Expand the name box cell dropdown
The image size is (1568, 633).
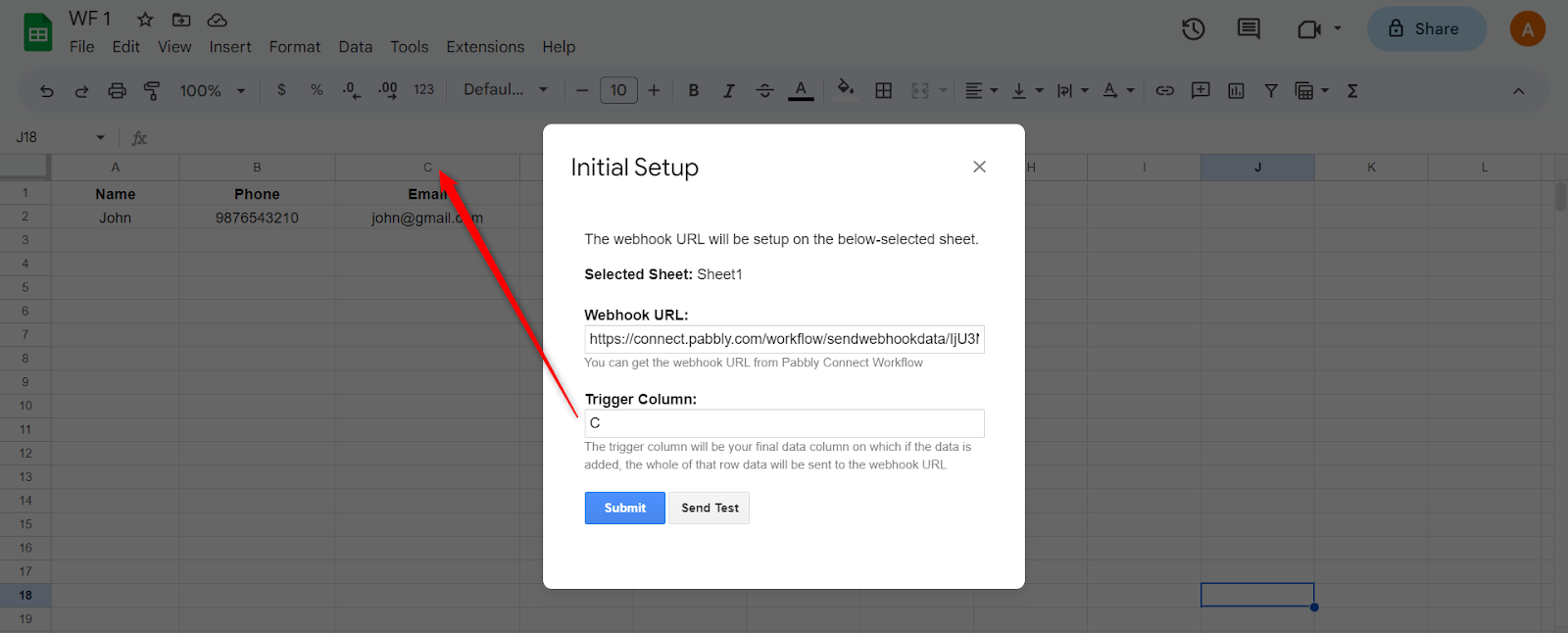pyautogui.click(x=100, y=137)
